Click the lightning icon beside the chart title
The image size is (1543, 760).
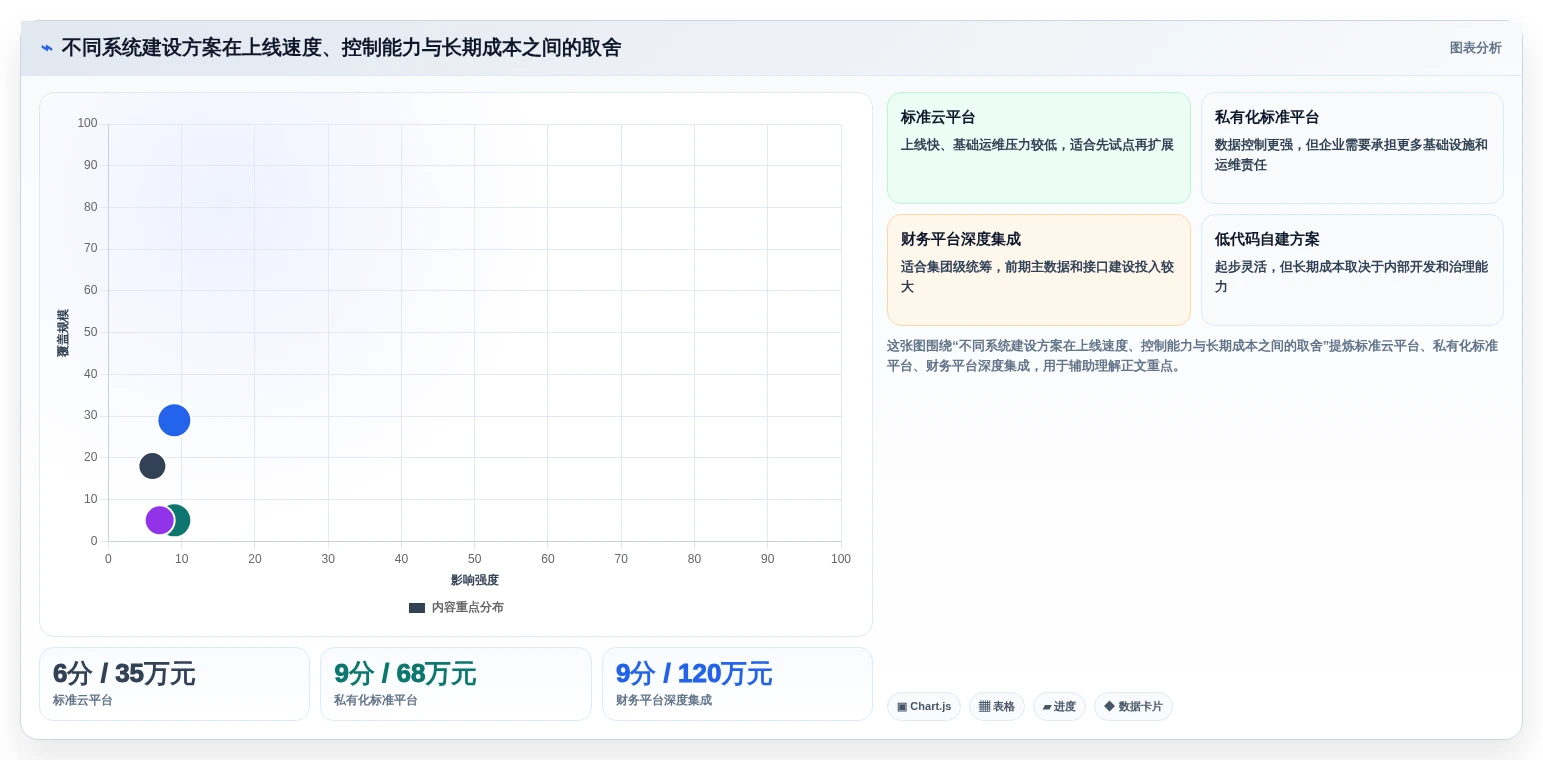point(47,48)
